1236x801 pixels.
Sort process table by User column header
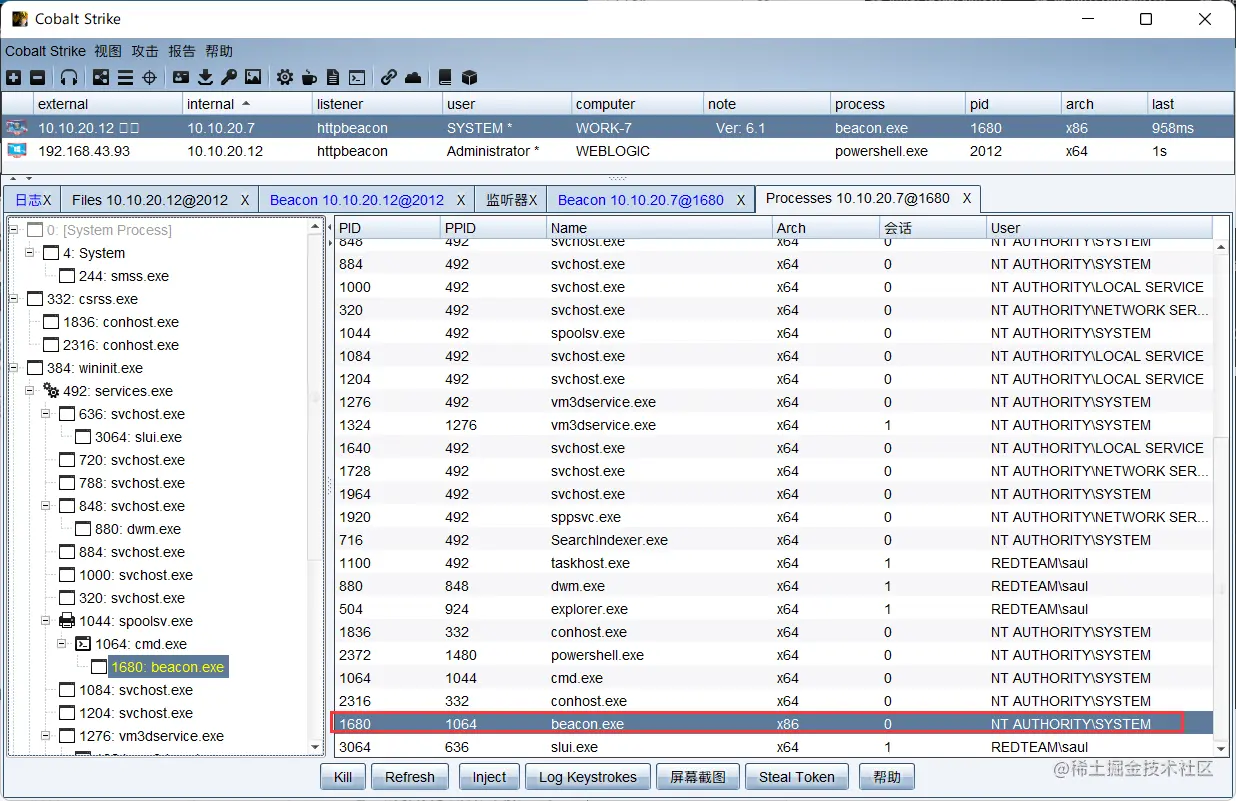tap(1099, 228)
